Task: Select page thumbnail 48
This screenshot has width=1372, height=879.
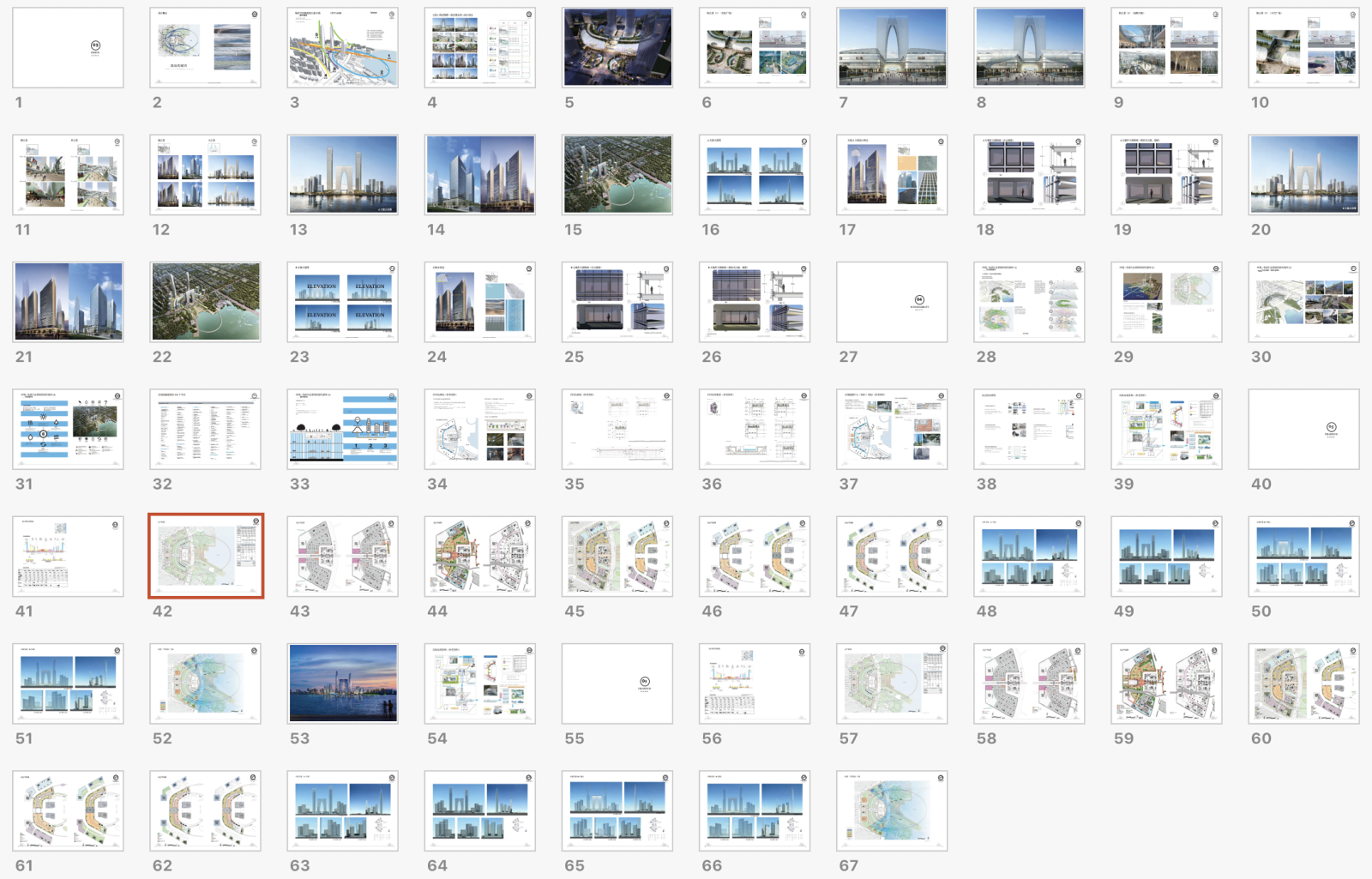Action: (x=1029, y=557)
